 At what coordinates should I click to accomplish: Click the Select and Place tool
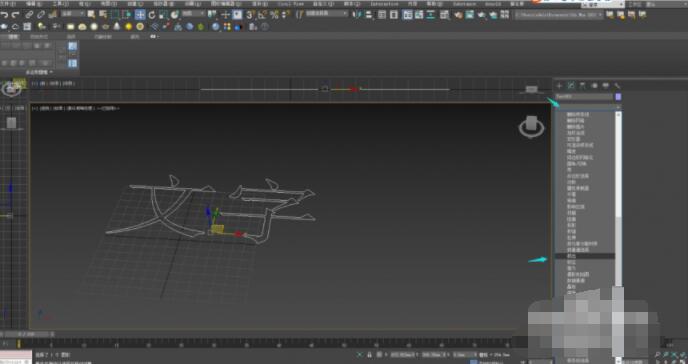pyautogui.click(x=174, y=15)
